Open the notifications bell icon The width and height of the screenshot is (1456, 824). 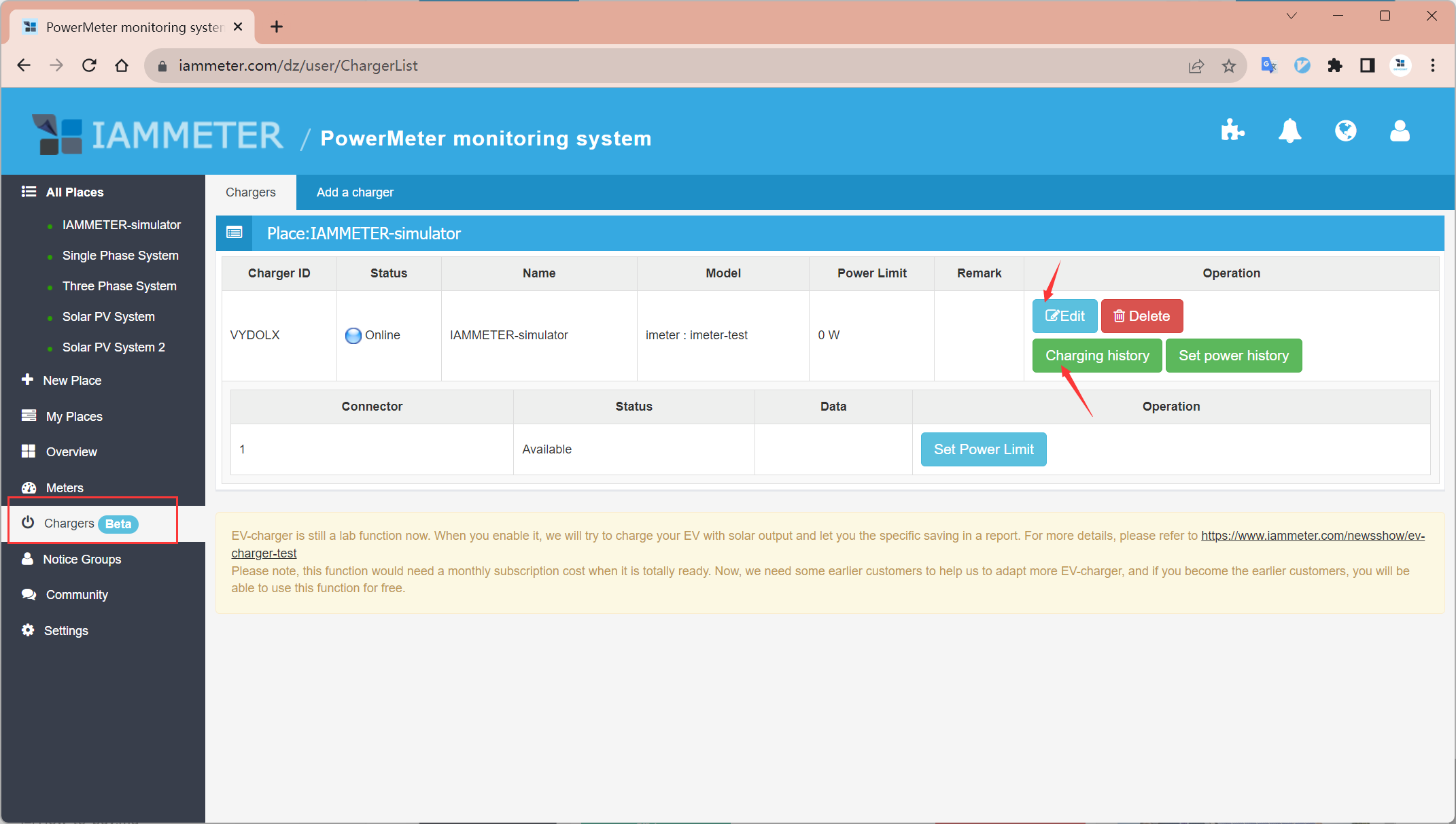tap(1289, 131)
